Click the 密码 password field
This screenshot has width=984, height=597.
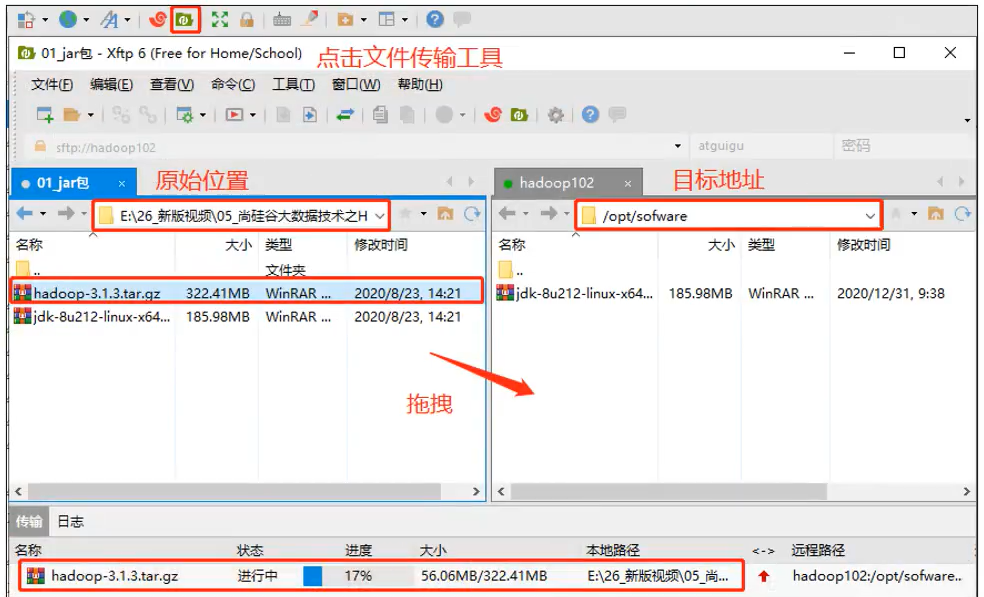coord(904,146)
